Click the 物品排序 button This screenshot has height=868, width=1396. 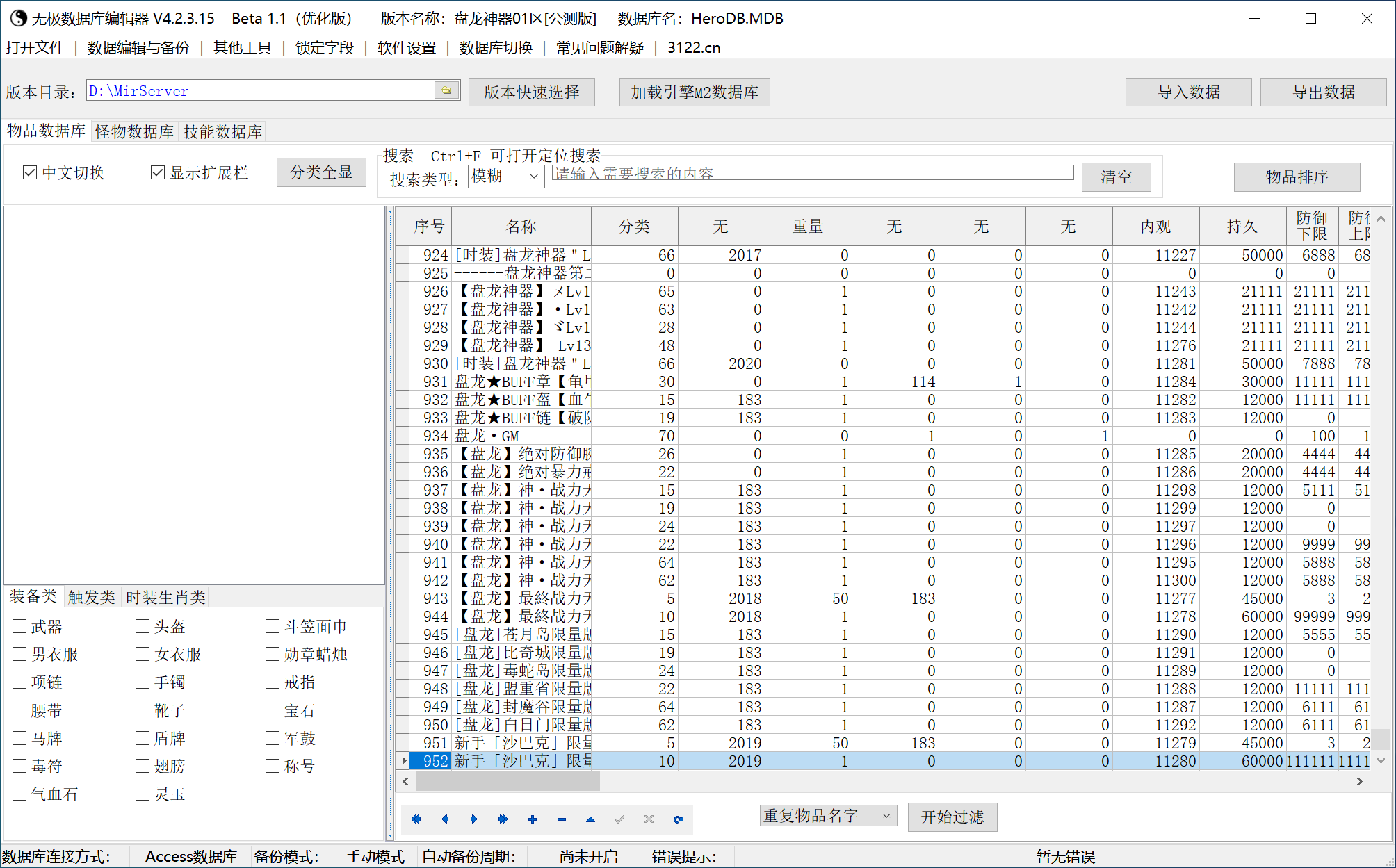1297,177
